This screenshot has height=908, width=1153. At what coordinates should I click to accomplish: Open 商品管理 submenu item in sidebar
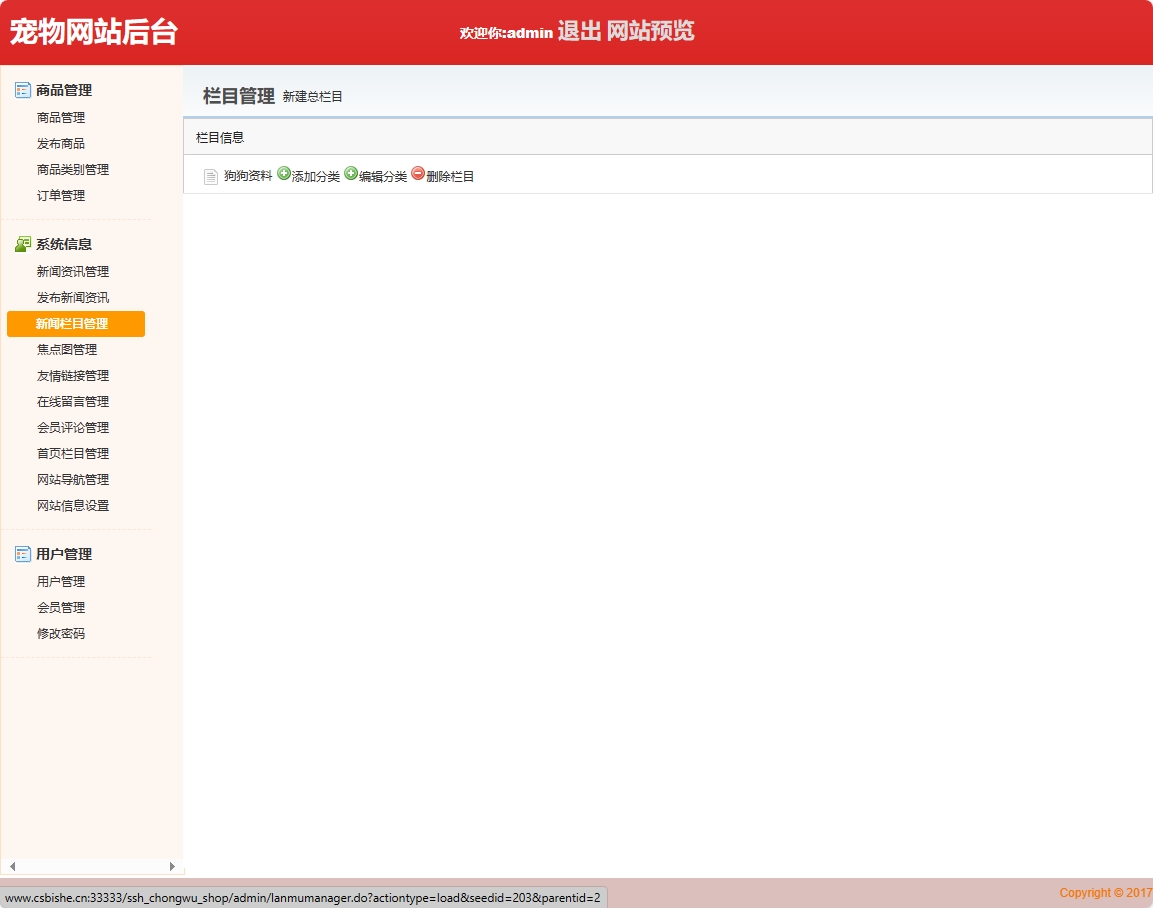point(61,118)
